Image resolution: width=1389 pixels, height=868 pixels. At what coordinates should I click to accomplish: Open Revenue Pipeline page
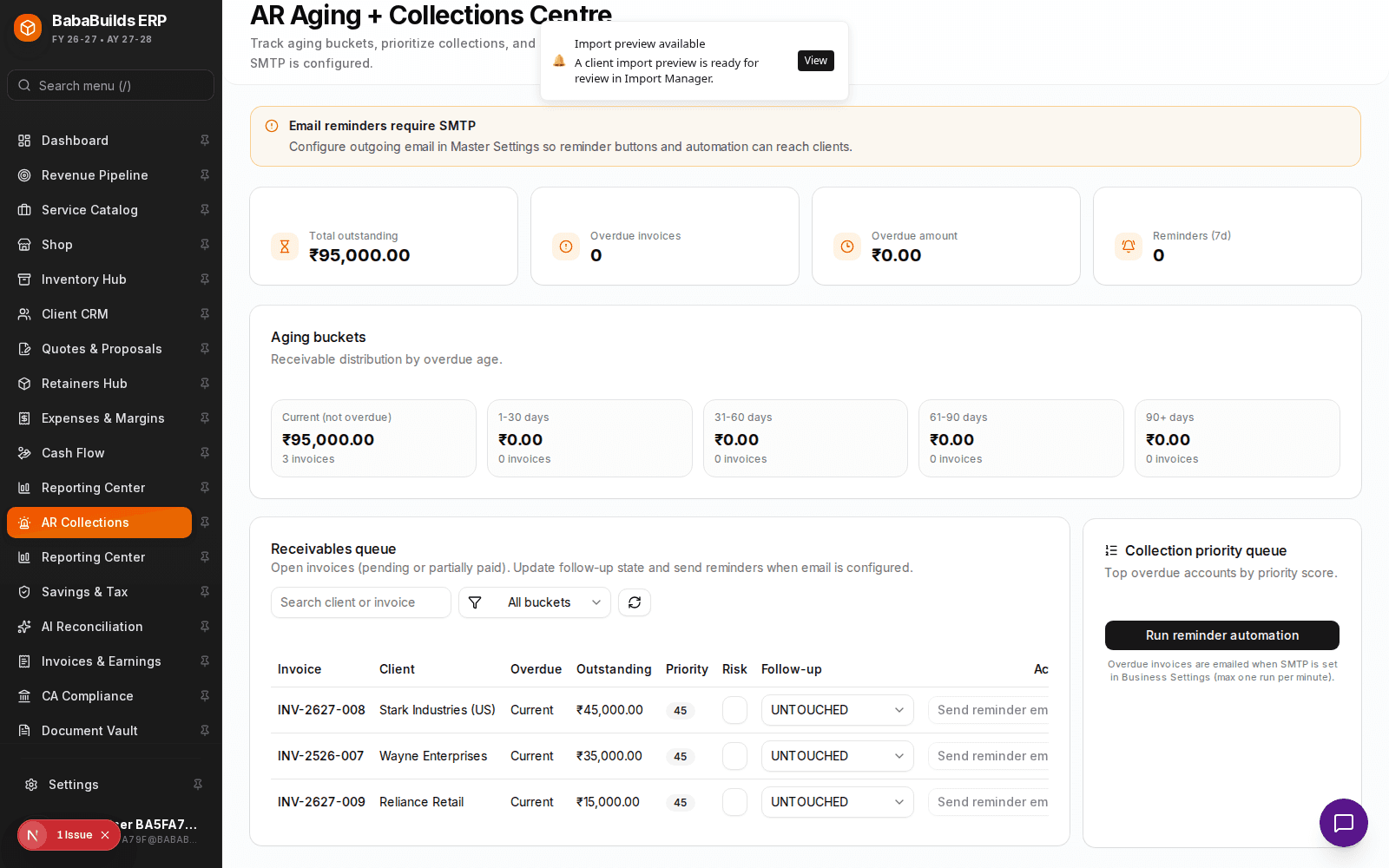coord(99,175)
